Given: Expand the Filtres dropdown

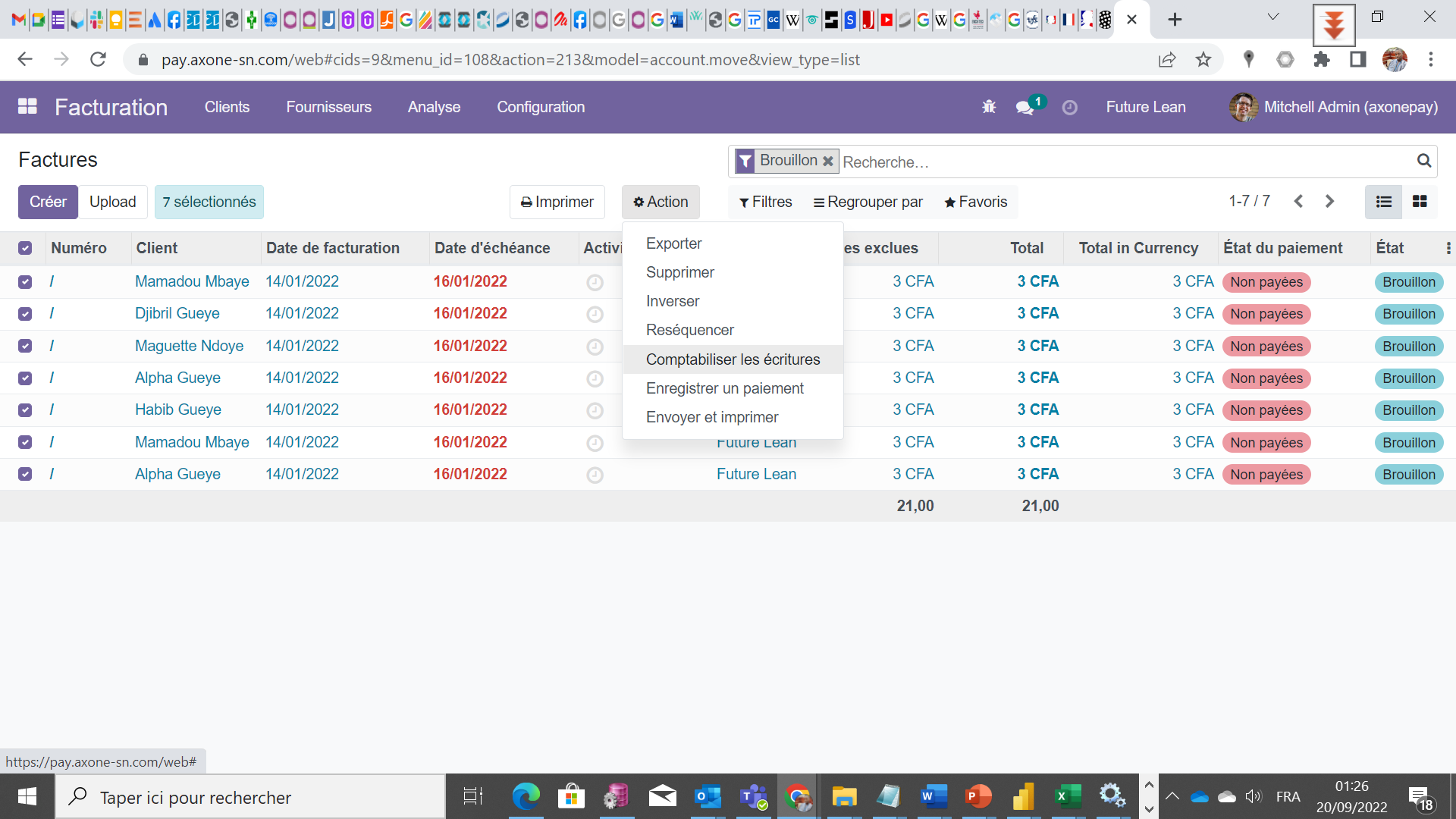Looking at the screenshot, I should pyautogui.click(x=765, y=202).
